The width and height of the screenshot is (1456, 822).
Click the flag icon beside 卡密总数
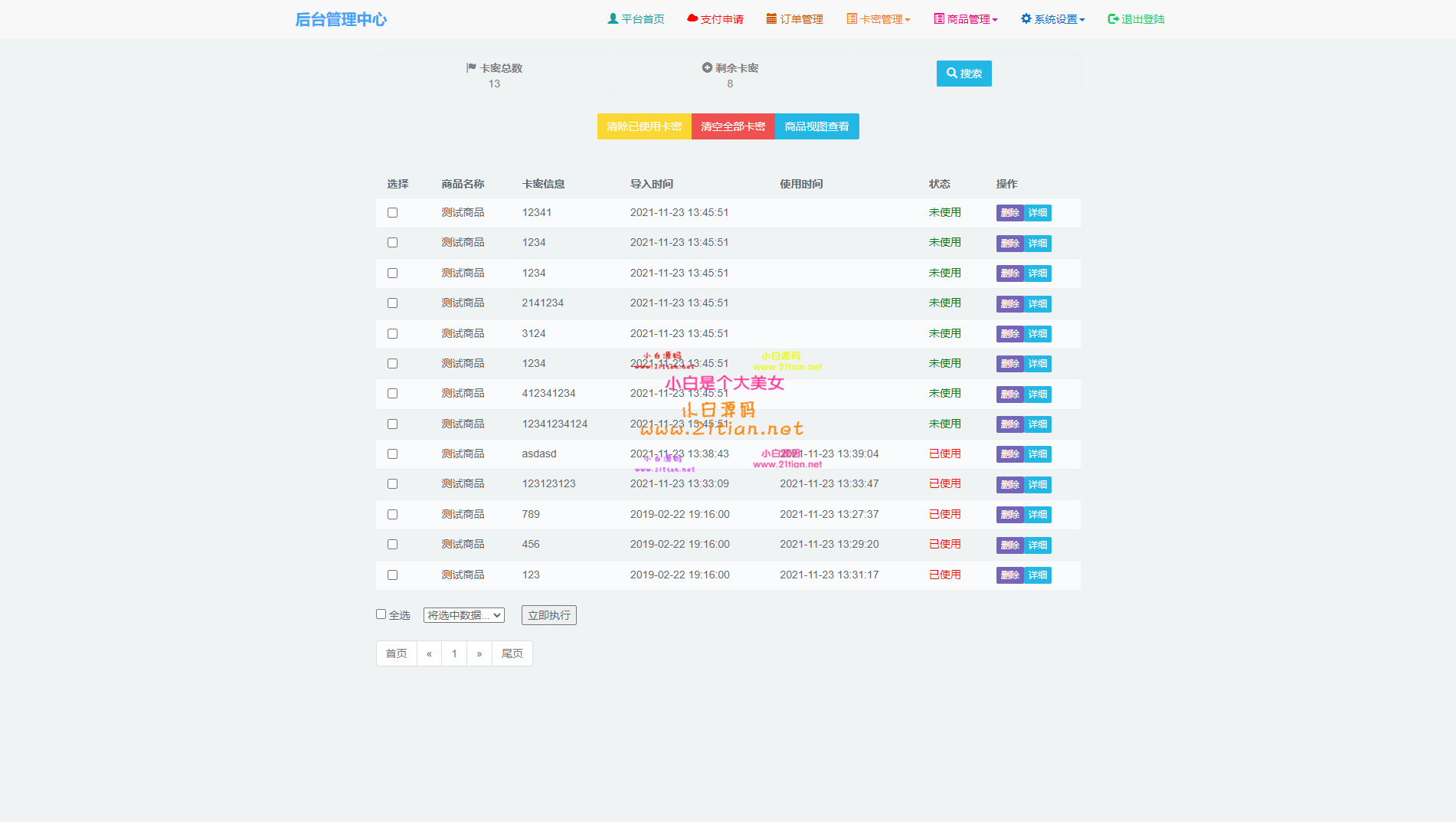(471, 67)
